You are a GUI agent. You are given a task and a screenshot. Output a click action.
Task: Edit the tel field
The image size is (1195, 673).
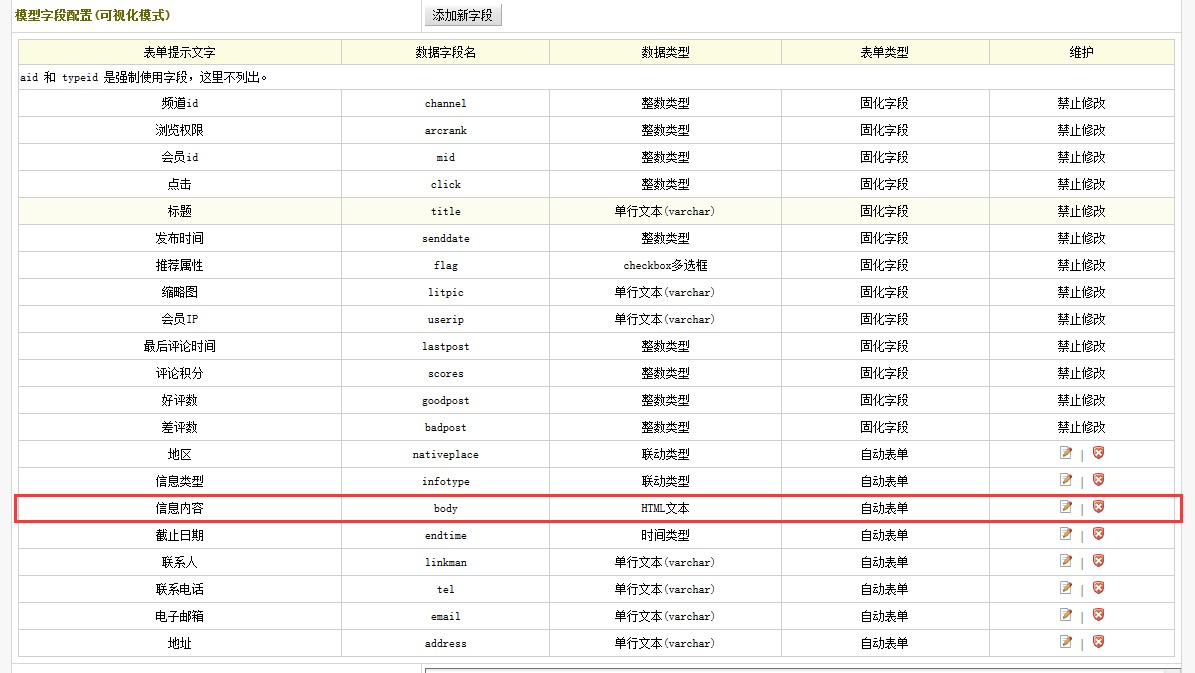1065,588
